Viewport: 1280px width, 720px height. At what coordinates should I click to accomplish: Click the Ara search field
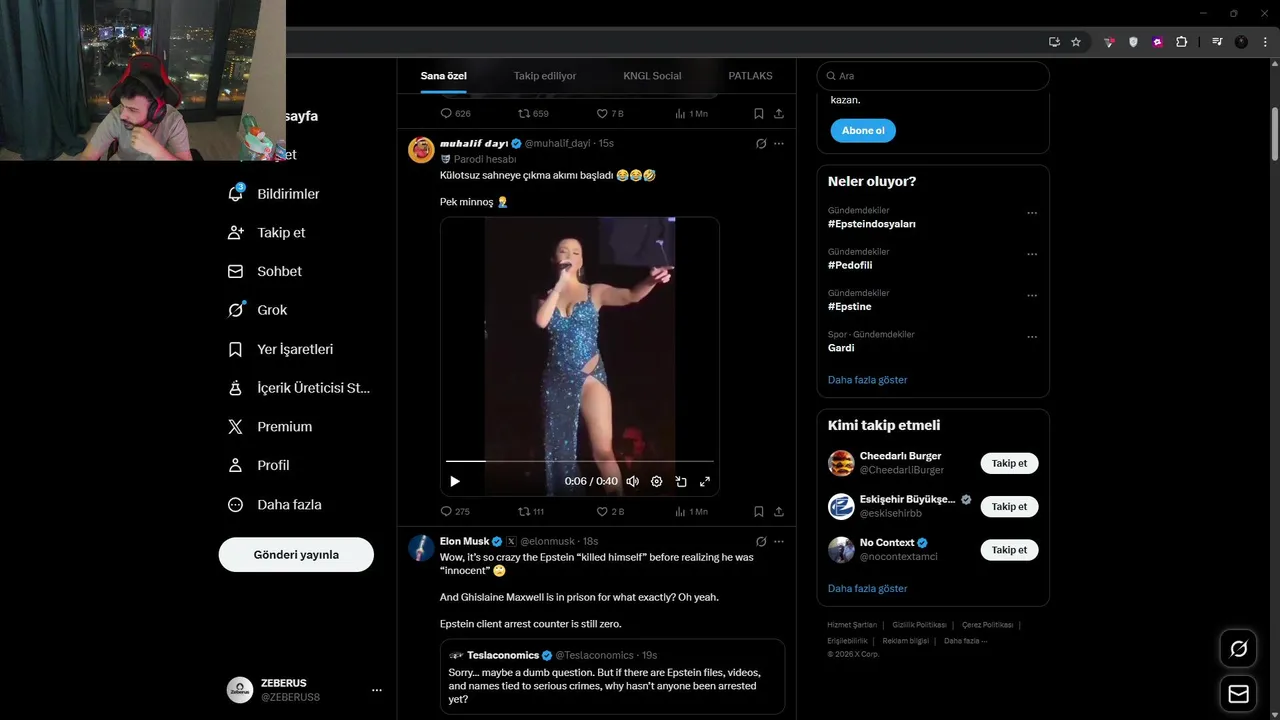(x=933, y=76)
